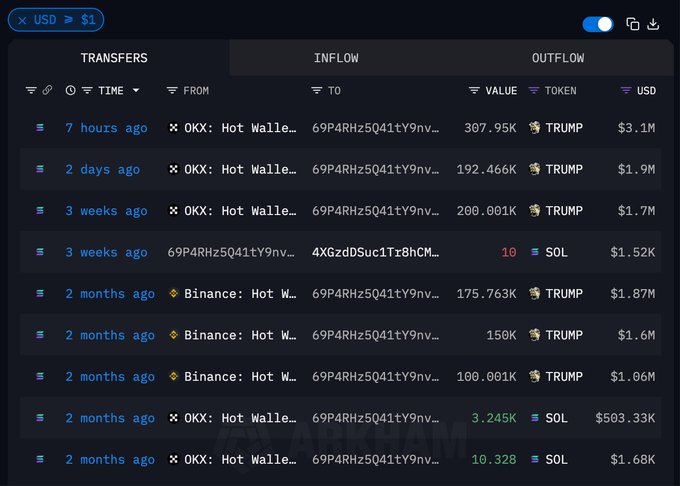The image size is (680, 486).
Task: Click the TRUMP token in the $1.06M row
Action: 564,376
